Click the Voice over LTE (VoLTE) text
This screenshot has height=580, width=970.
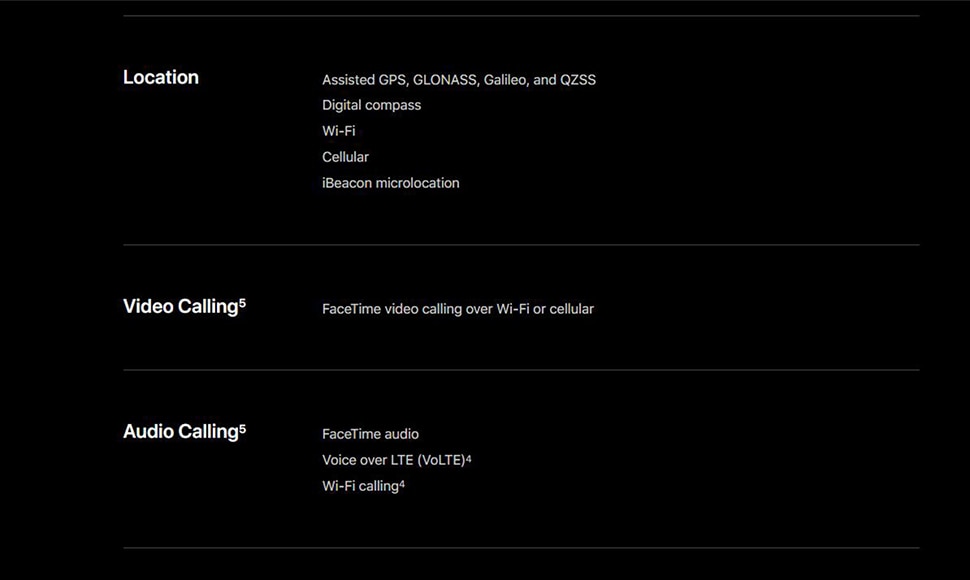point(393,461)
